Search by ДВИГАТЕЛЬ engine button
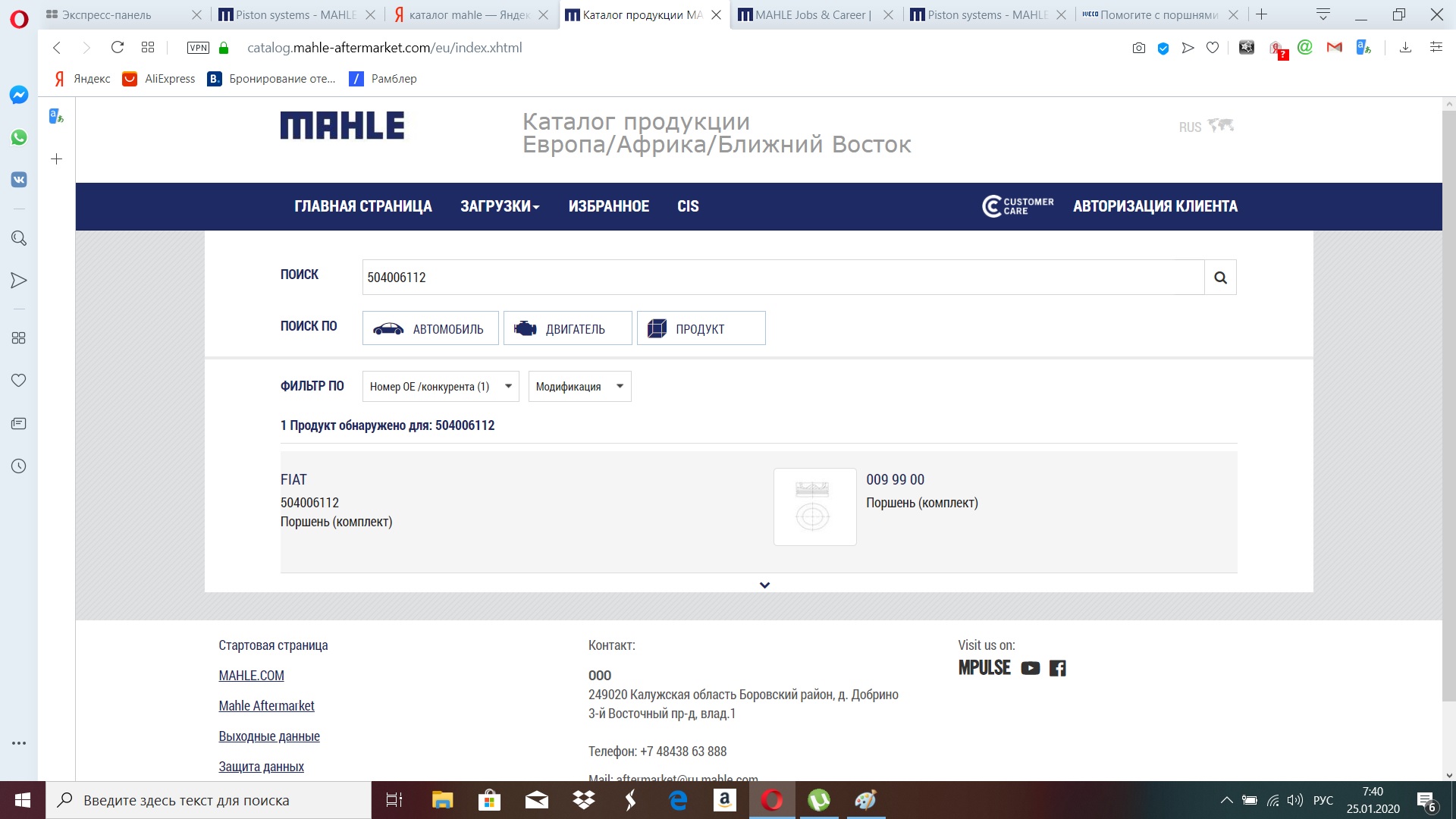The image size is (1456, 819). click(x=567, y=328)
